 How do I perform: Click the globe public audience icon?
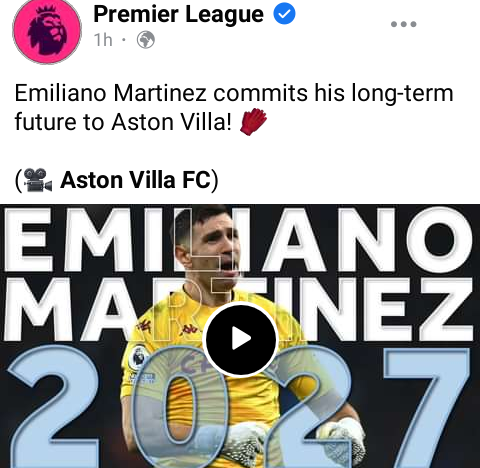(146, 40)
